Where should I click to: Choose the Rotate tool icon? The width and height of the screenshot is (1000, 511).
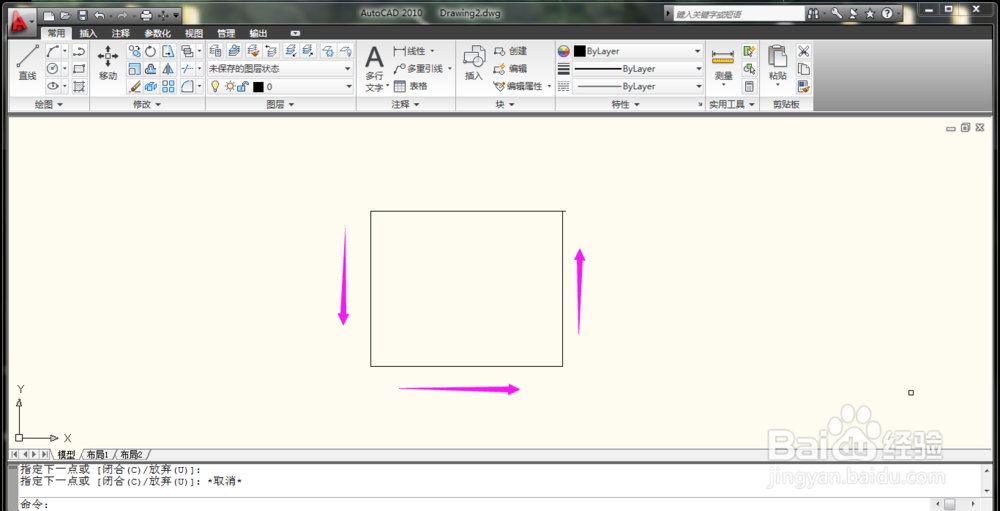(x=151, y=51)
